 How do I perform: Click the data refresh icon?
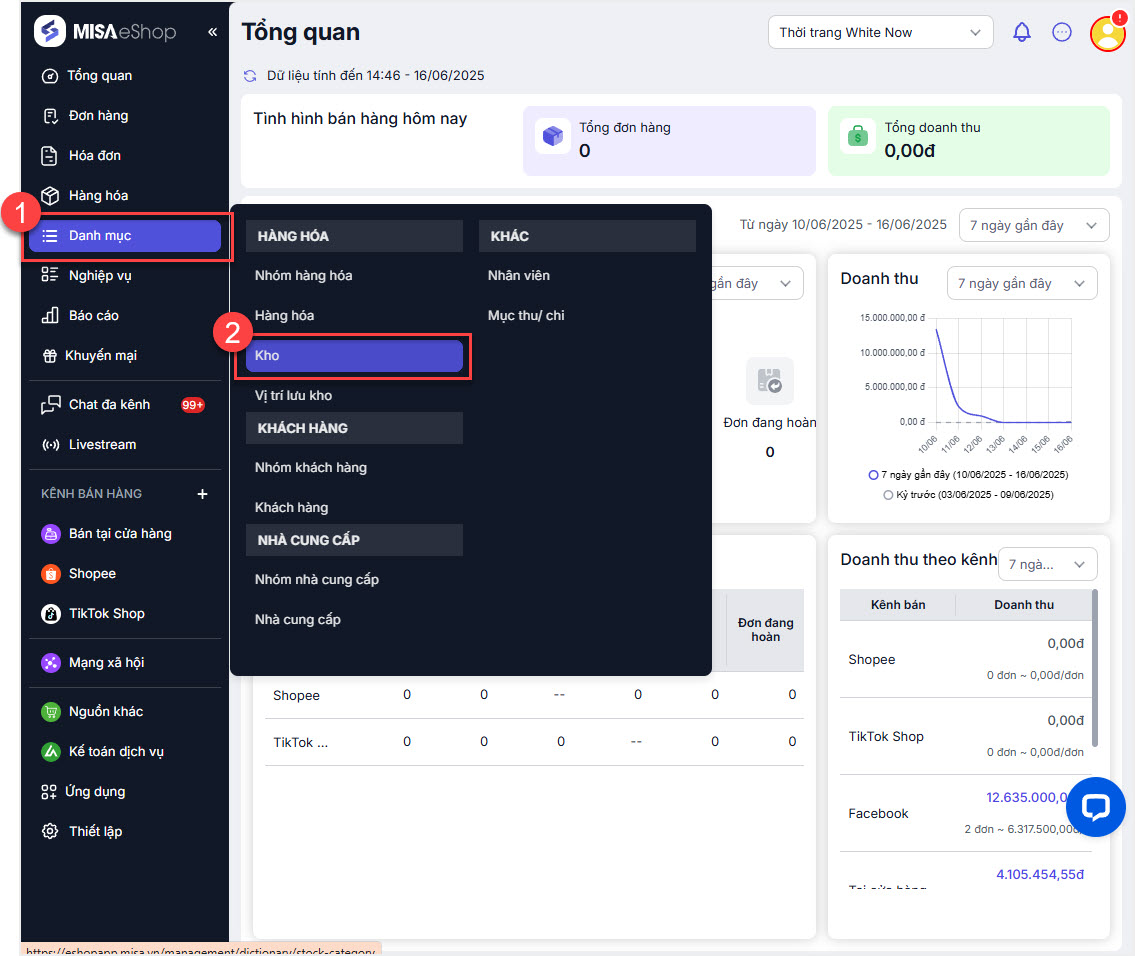(x=250, y=76)
